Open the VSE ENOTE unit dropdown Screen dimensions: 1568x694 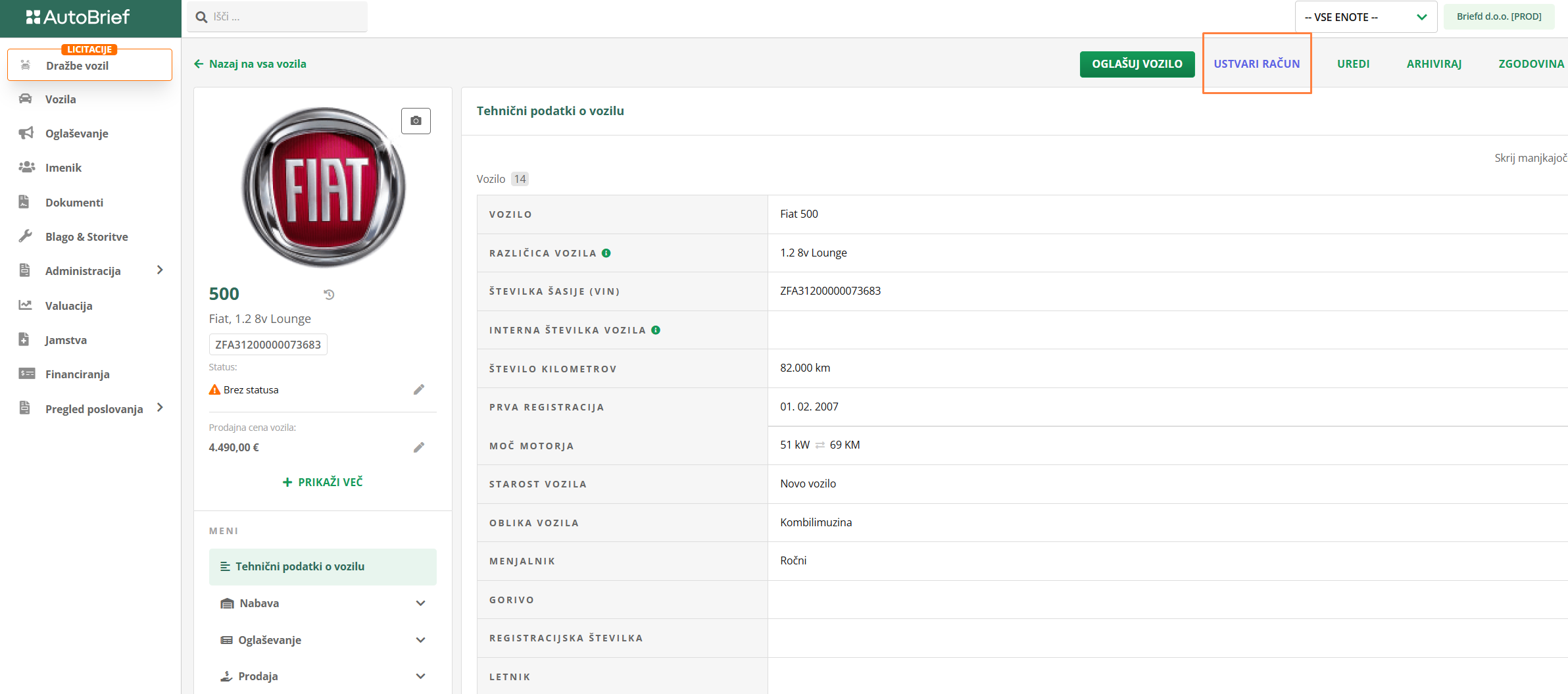(1366, 17)
